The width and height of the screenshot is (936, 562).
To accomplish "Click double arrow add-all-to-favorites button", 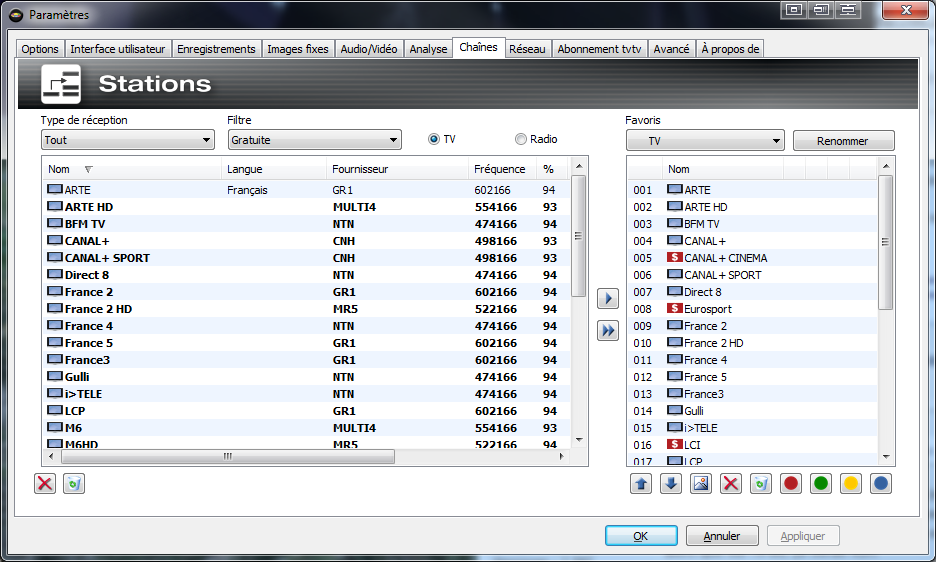I will click(608, 330).
